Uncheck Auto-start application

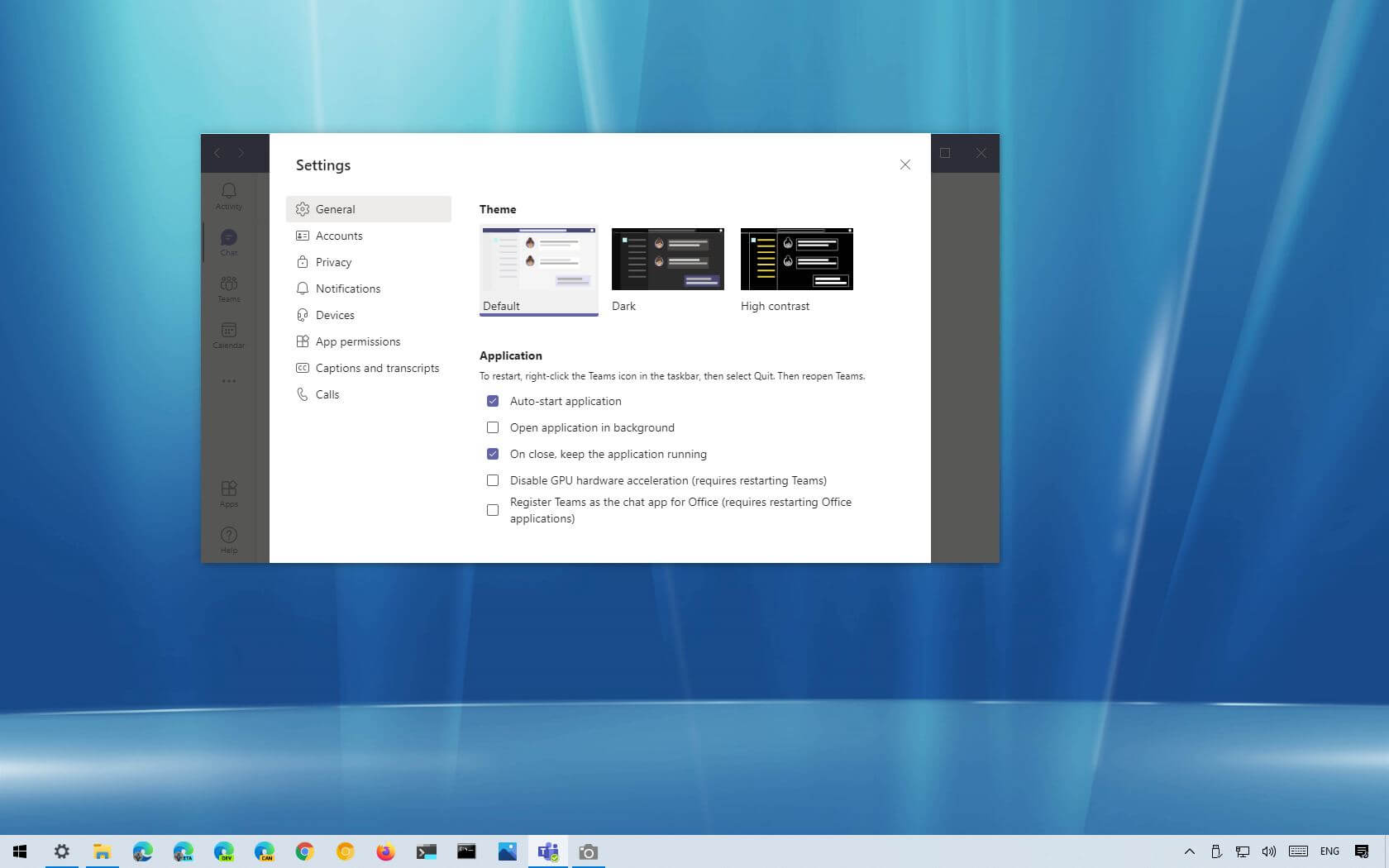tap(493, 401)
